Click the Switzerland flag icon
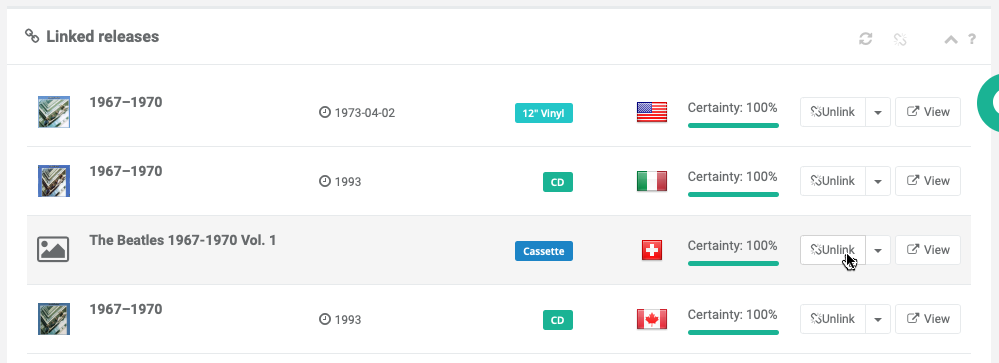Screen dimensions: 999x363 coord(652,250)
